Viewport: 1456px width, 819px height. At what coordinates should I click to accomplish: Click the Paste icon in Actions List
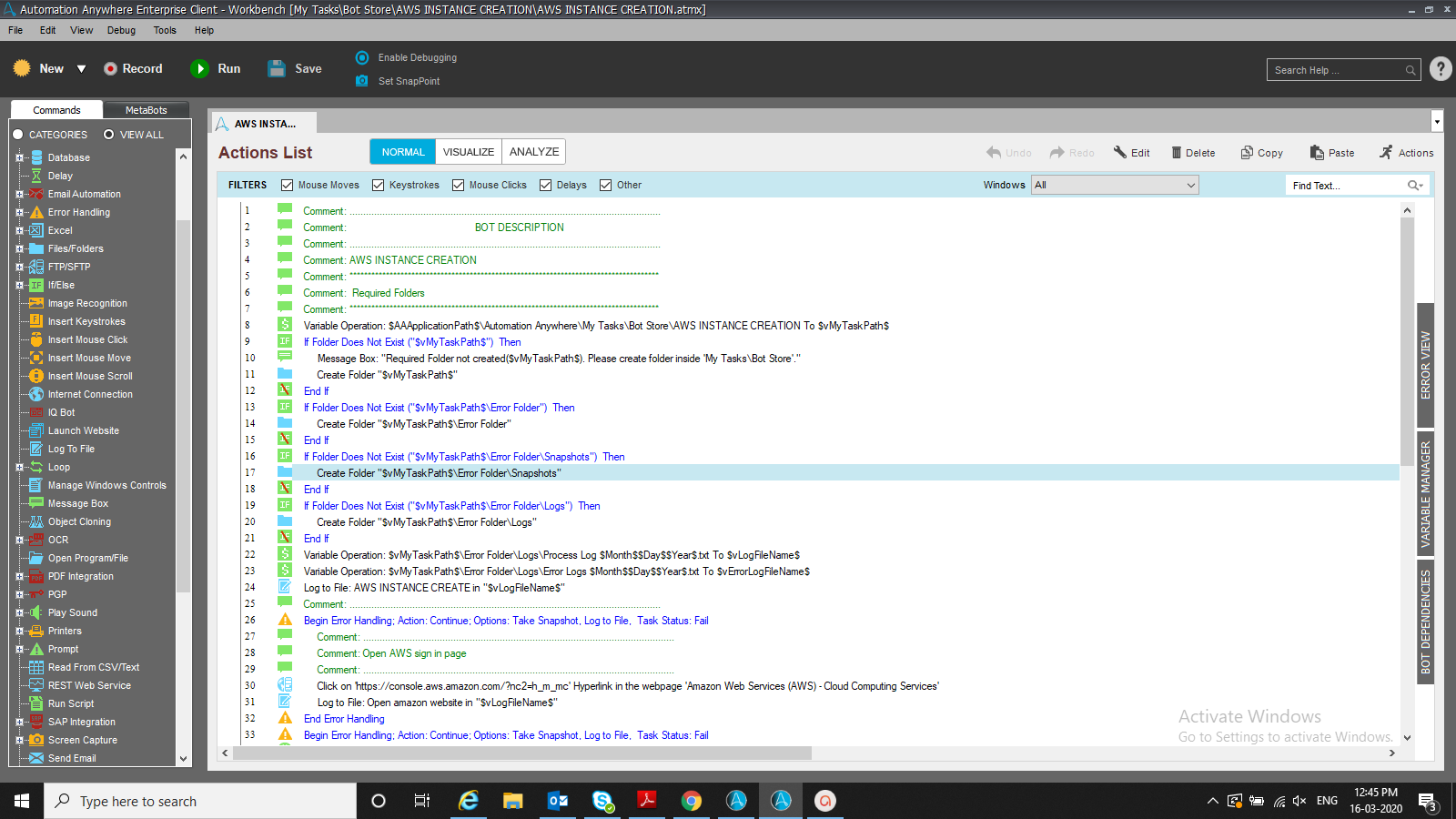click(x=1317, y=153)
